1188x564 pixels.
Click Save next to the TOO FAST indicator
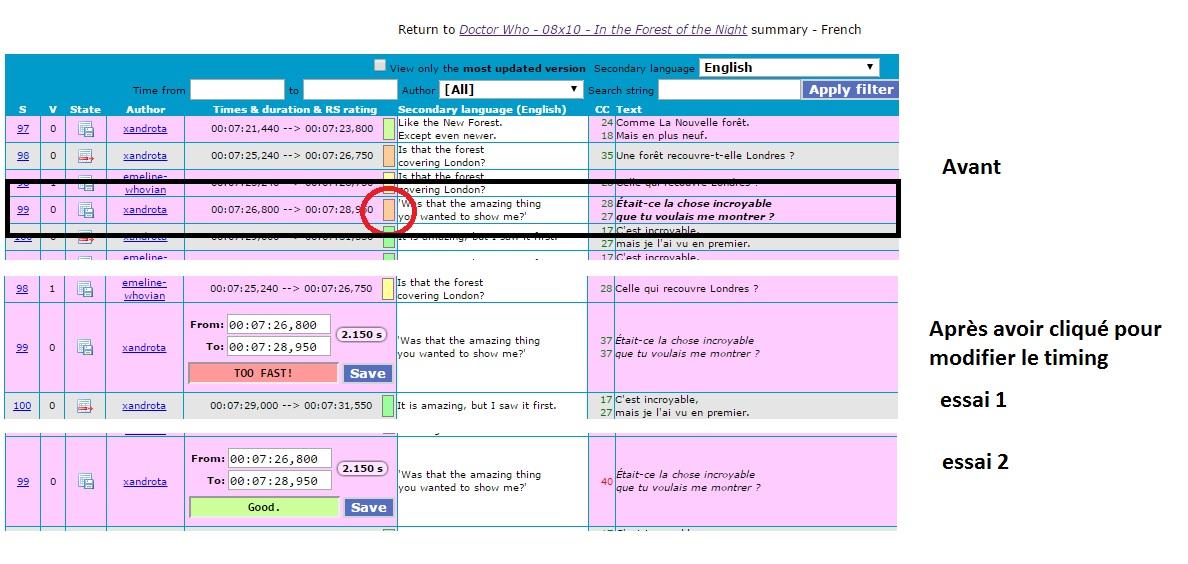coord(367,373)
